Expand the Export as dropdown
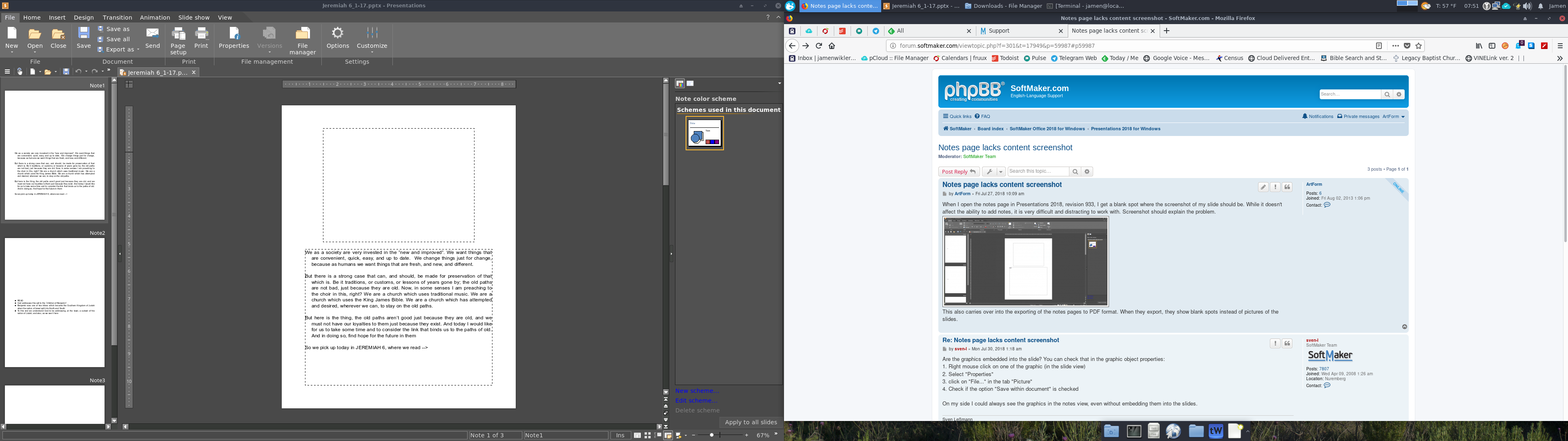This screenshot has height=441, width=1568. [138, 50]
